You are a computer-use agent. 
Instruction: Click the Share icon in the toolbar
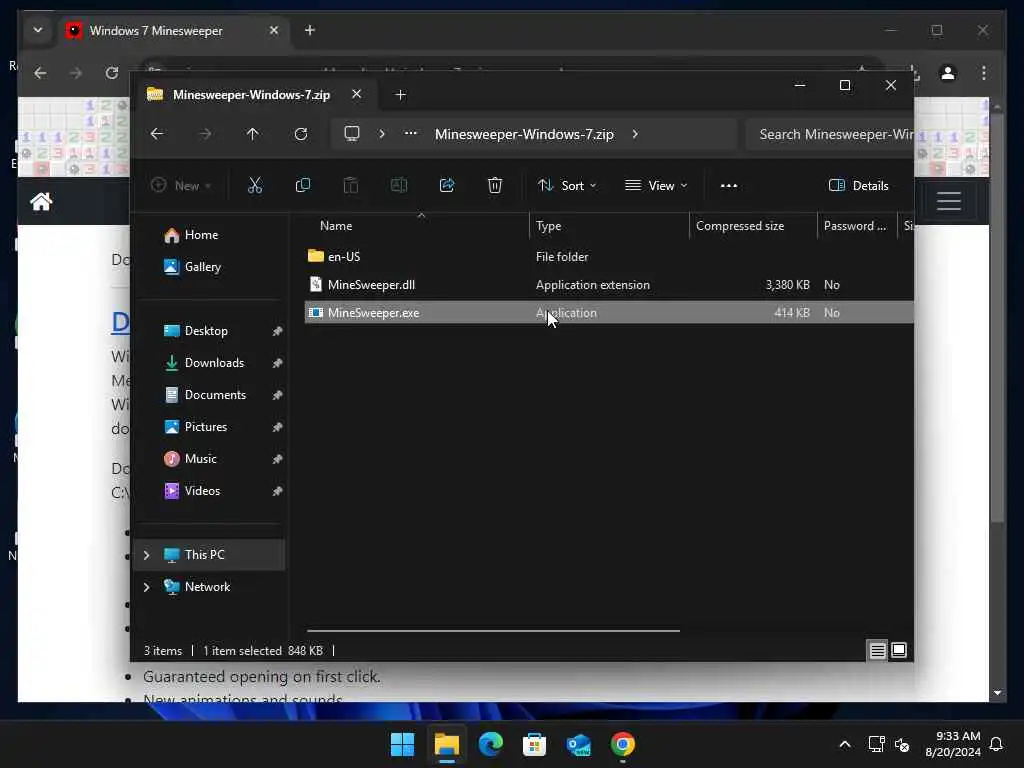[447, 185]
